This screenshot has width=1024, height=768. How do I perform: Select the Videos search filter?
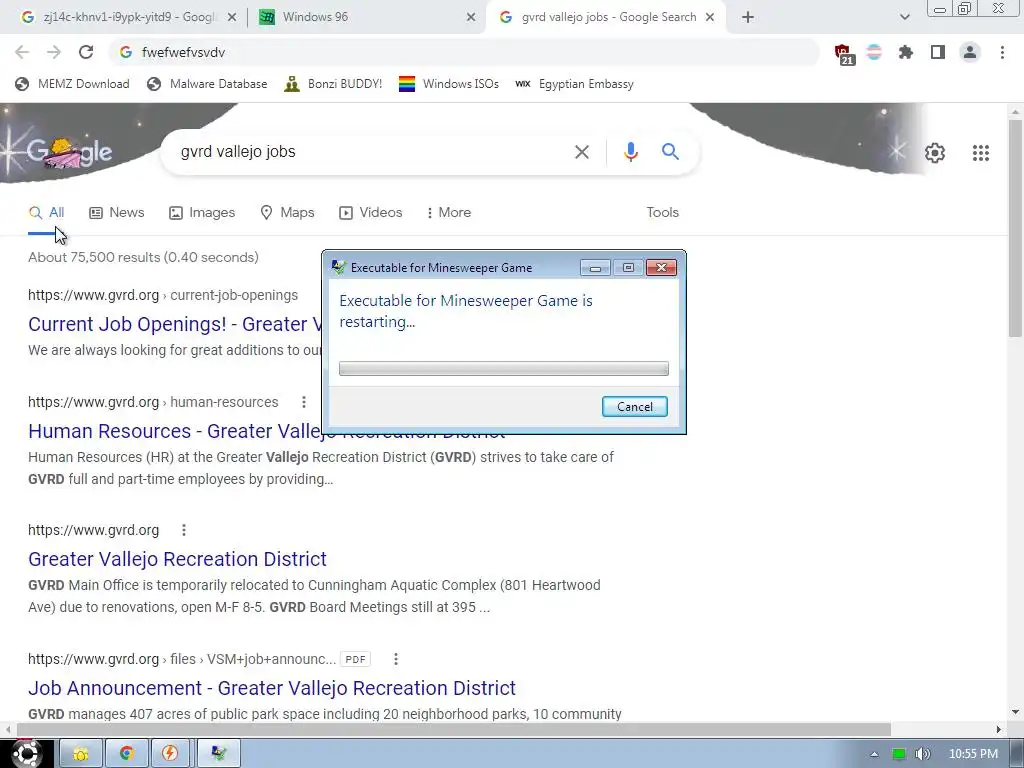(370, 212)
